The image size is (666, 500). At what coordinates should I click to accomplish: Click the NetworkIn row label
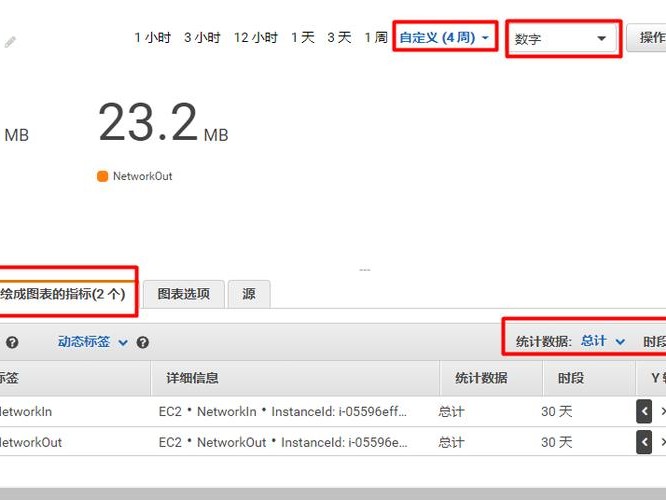(26, 412)
